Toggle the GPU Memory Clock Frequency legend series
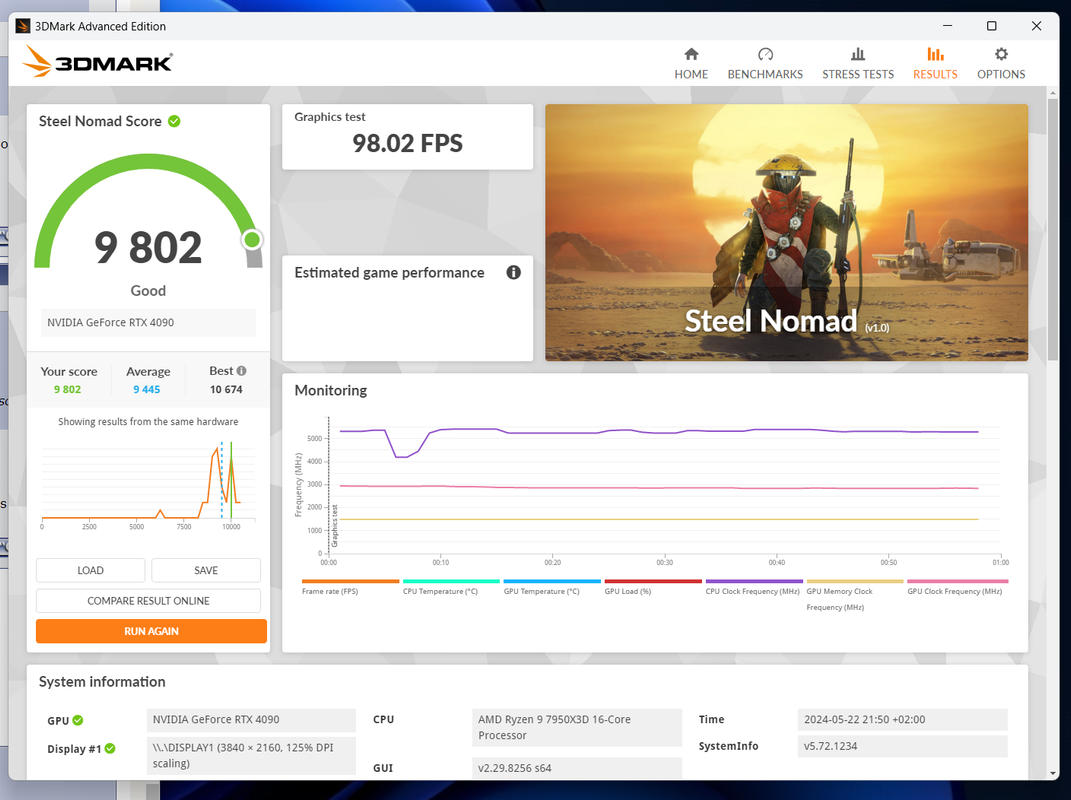 tap(854, 595)
